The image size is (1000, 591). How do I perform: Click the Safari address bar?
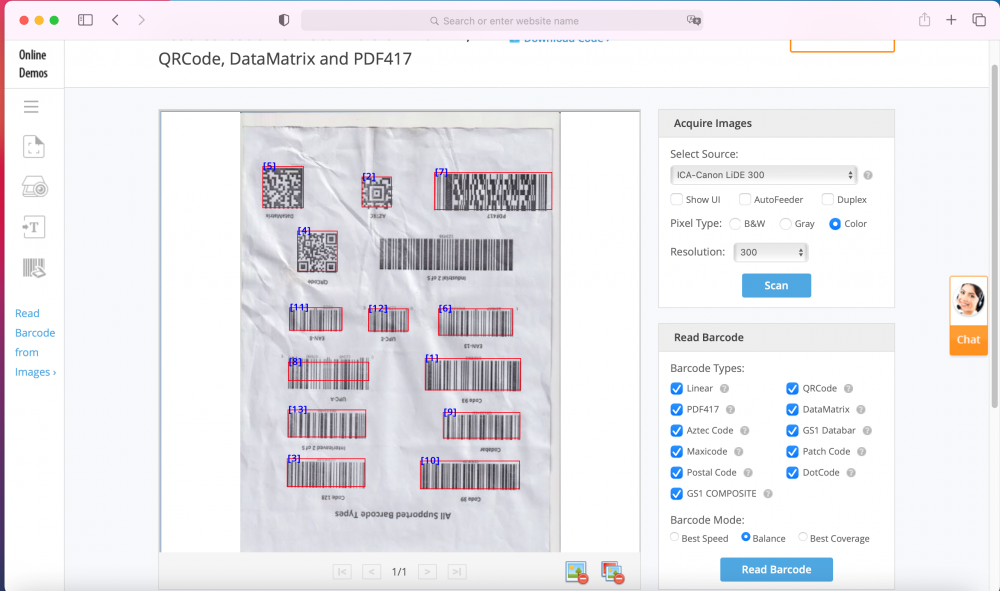coord(501,20)
